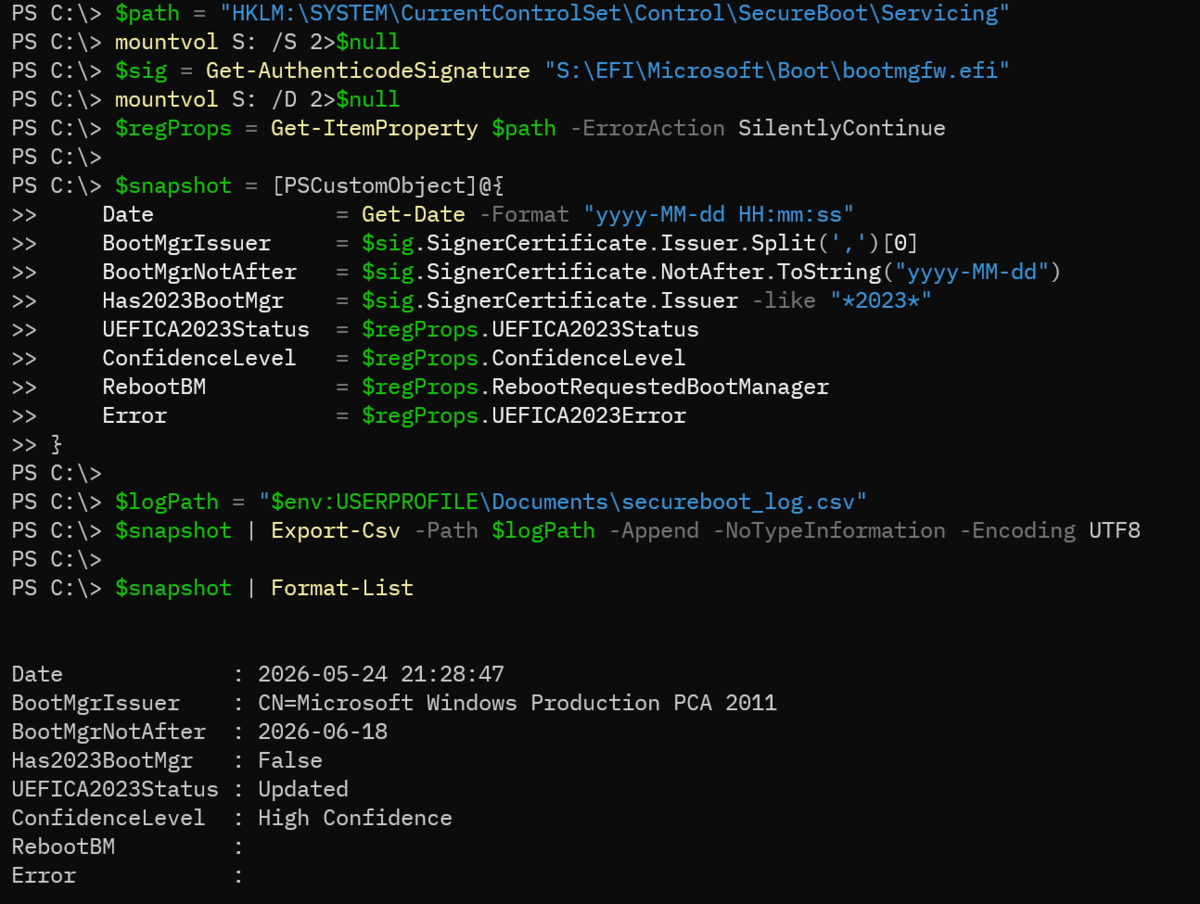Click the $regProps.ConfidenceLevel expression
Screen dimensions: 1200x904
pos(523,358)
